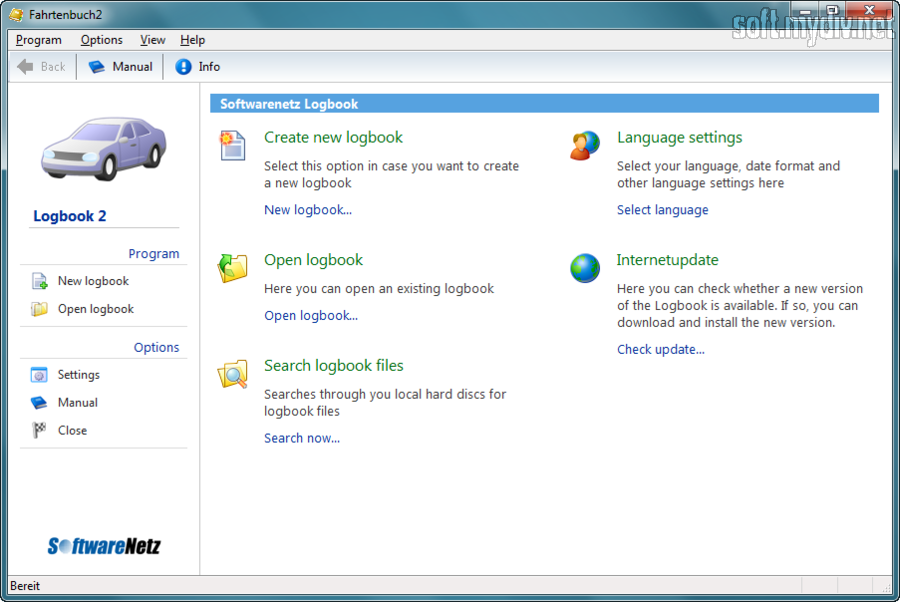Follow the 'Open logbook...' link

pos(311,316)
